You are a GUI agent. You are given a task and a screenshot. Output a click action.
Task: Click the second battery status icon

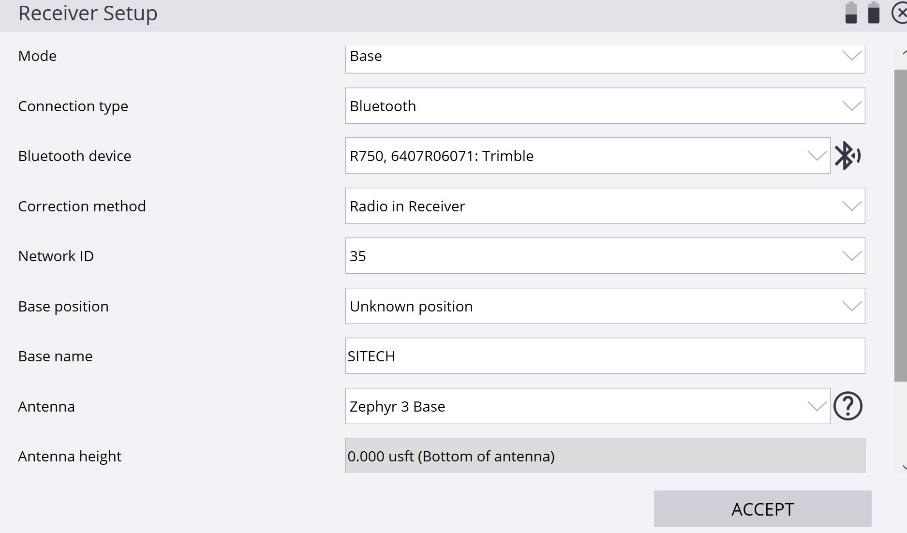coord(873,13)
